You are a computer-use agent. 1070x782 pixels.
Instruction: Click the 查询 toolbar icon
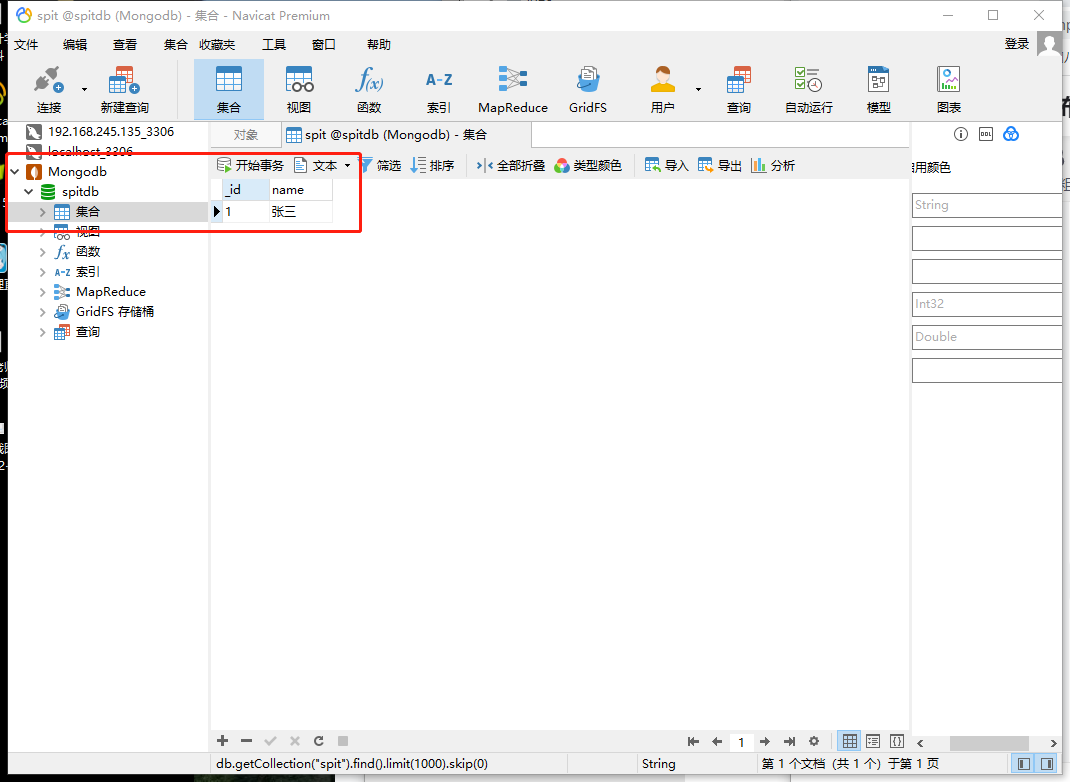[x=738, y=89]
